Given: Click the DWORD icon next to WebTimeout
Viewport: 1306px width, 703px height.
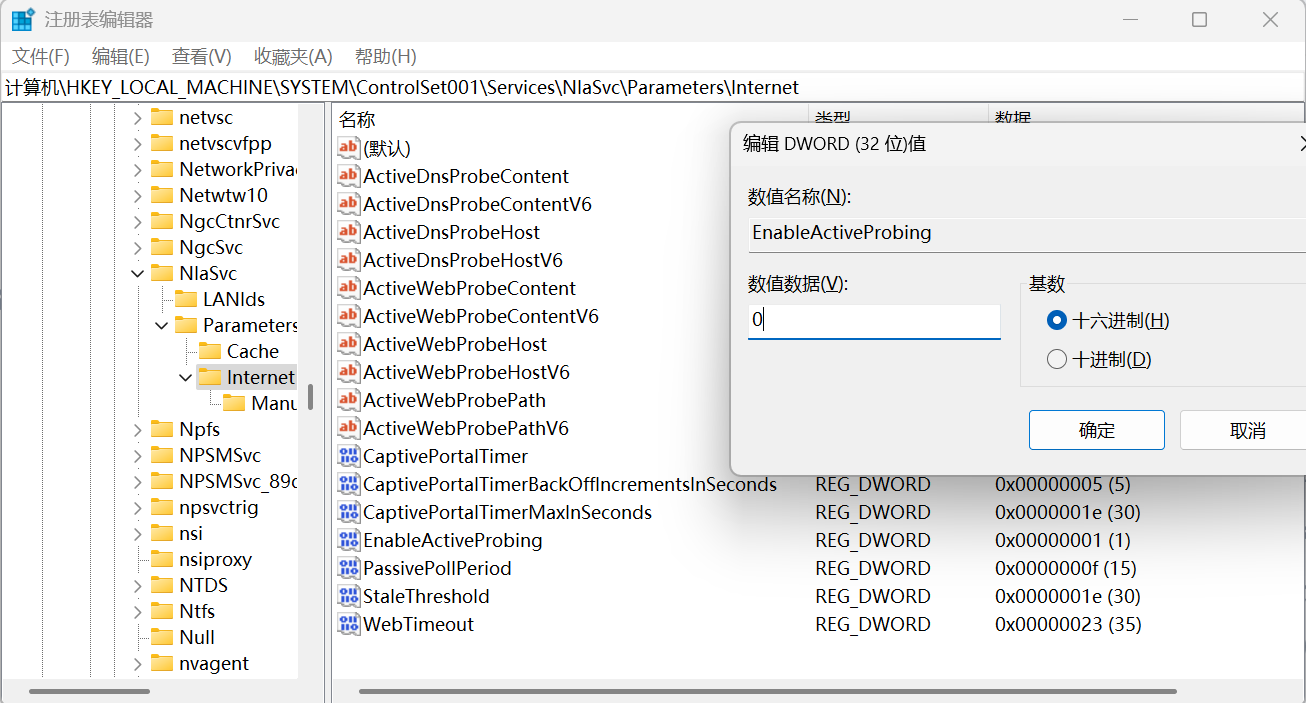Looking at the screenshot, I should pos(348,624).
